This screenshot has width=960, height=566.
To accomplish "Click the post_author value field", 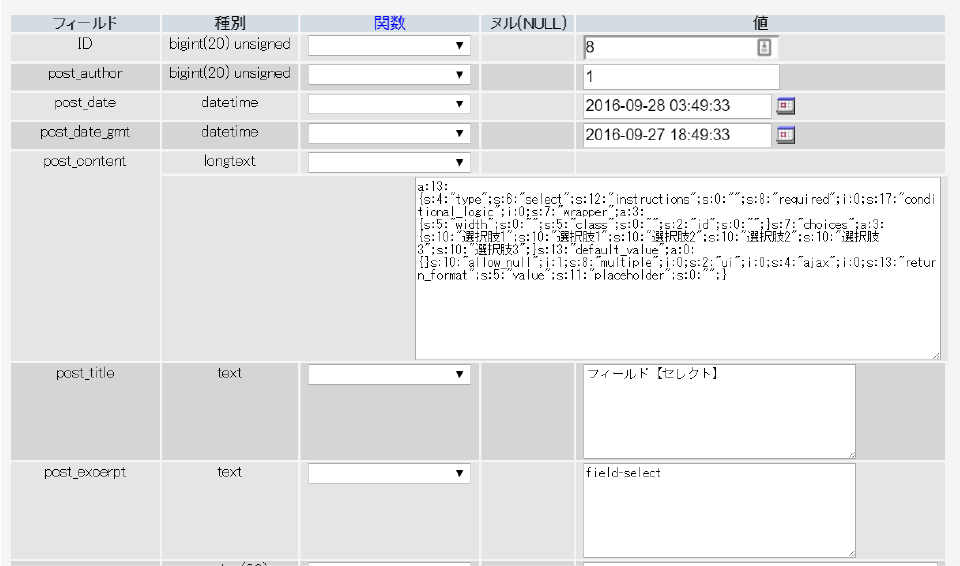I will point(680,77).
